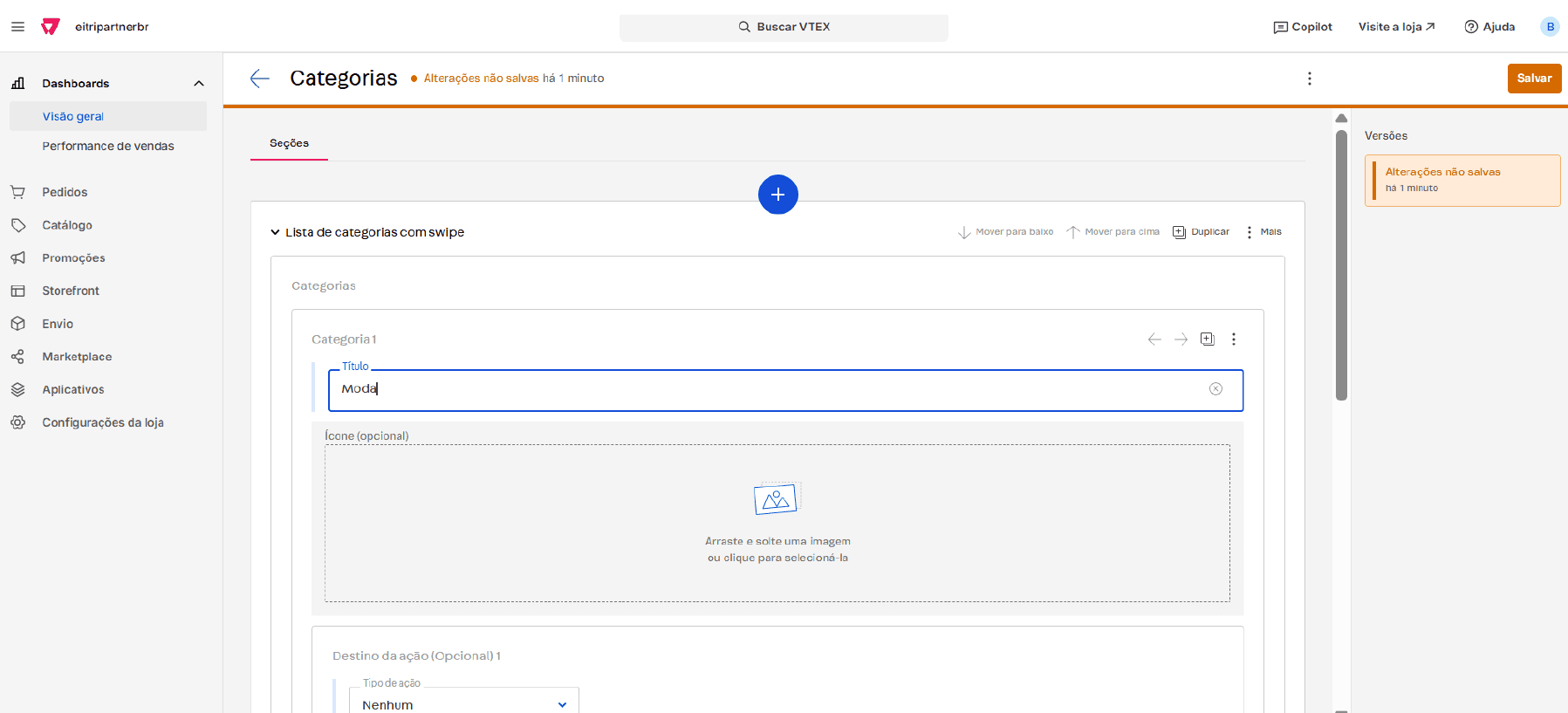Click the Aplicativos layers icon
Image resolution: width=1568 pixels, height=713 pixels.
[17, 390]
